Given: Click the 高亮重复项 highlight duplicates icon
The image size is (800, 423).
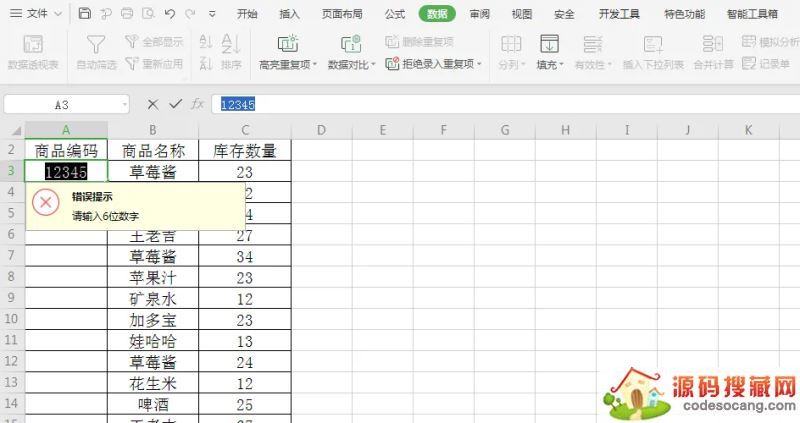Looking at the screenshot, I should click(x=287, y=44).
